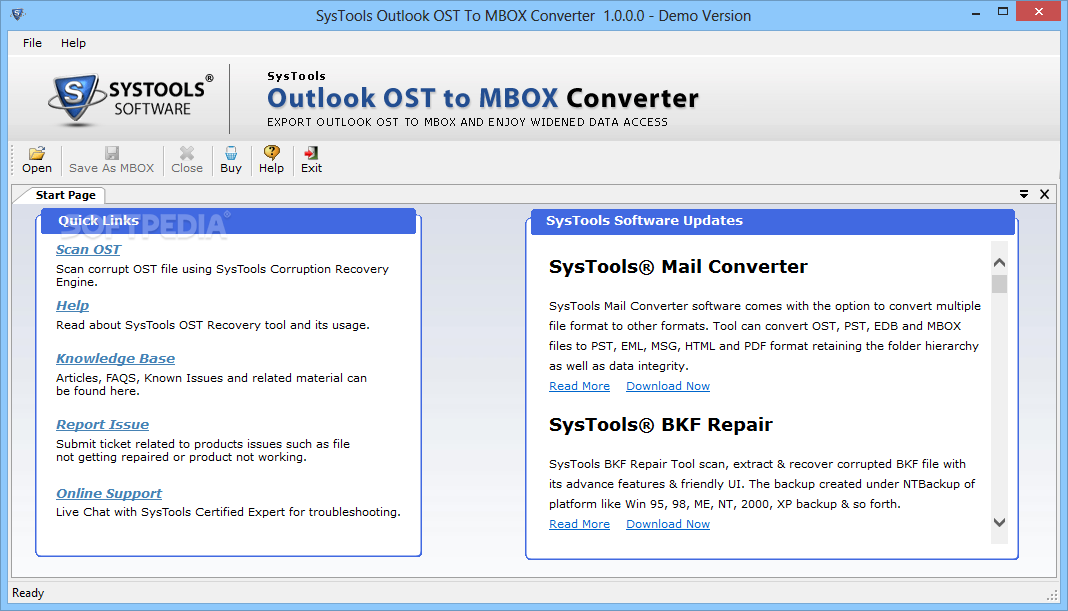This screenshot has height=611, width=1068.
Task: Select the Start Page tab
Action: [x=65, y=195]
